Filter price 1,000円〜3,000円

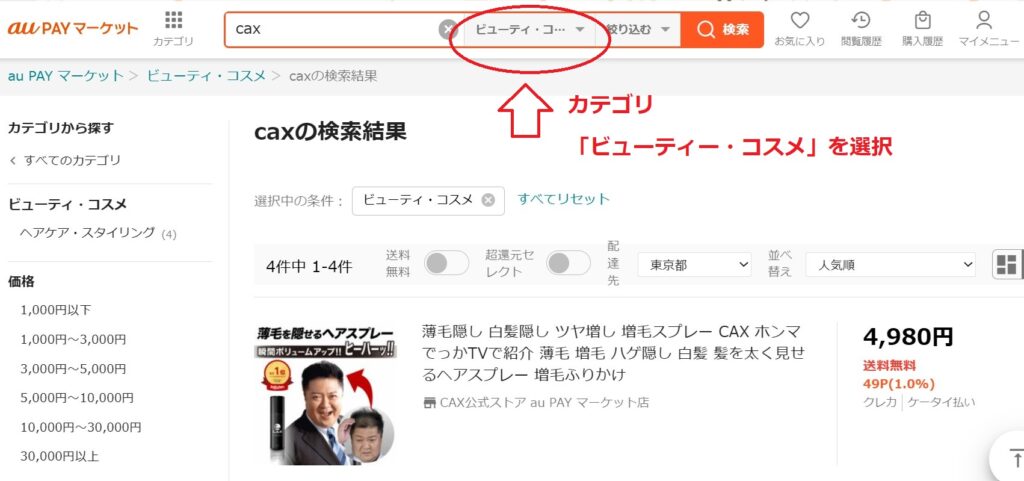point(73,339)
